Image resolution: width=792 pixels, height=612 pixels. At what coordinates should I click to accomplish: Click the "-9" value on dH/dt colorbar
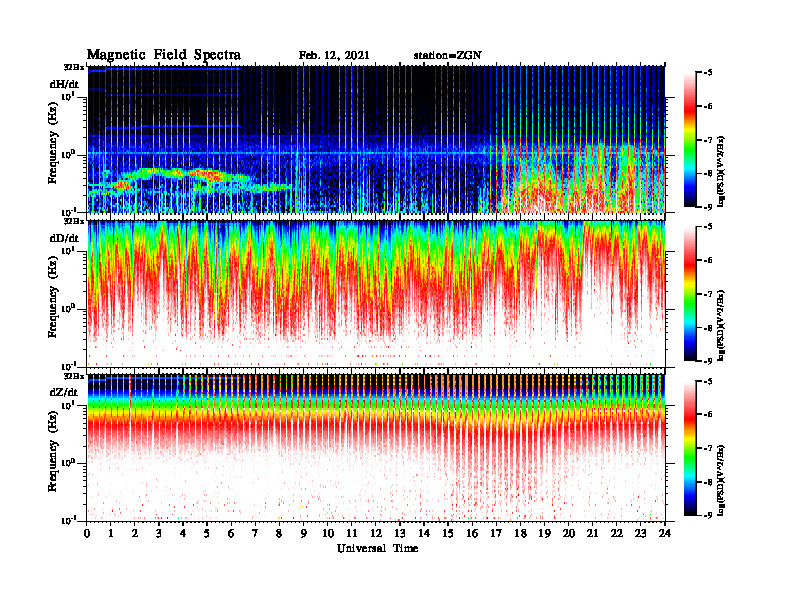click(x=708, y=207)
